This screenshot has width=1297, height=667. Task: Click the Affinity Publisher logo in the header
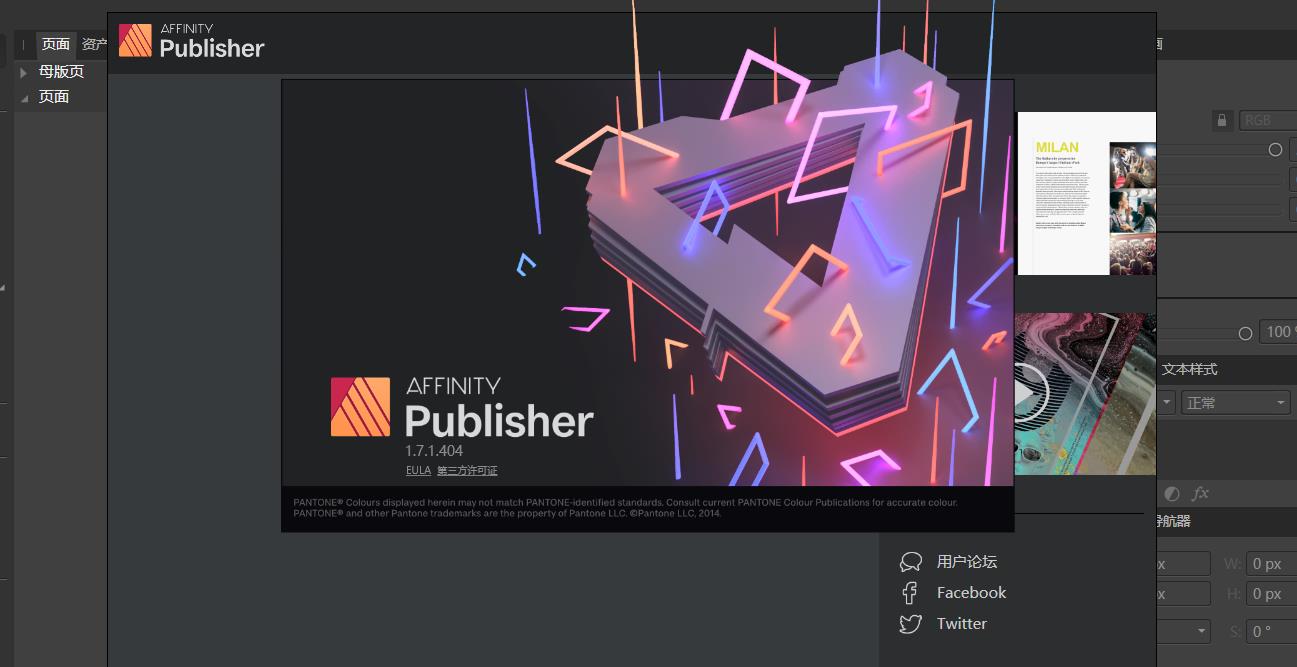click(x=192, y=42)
